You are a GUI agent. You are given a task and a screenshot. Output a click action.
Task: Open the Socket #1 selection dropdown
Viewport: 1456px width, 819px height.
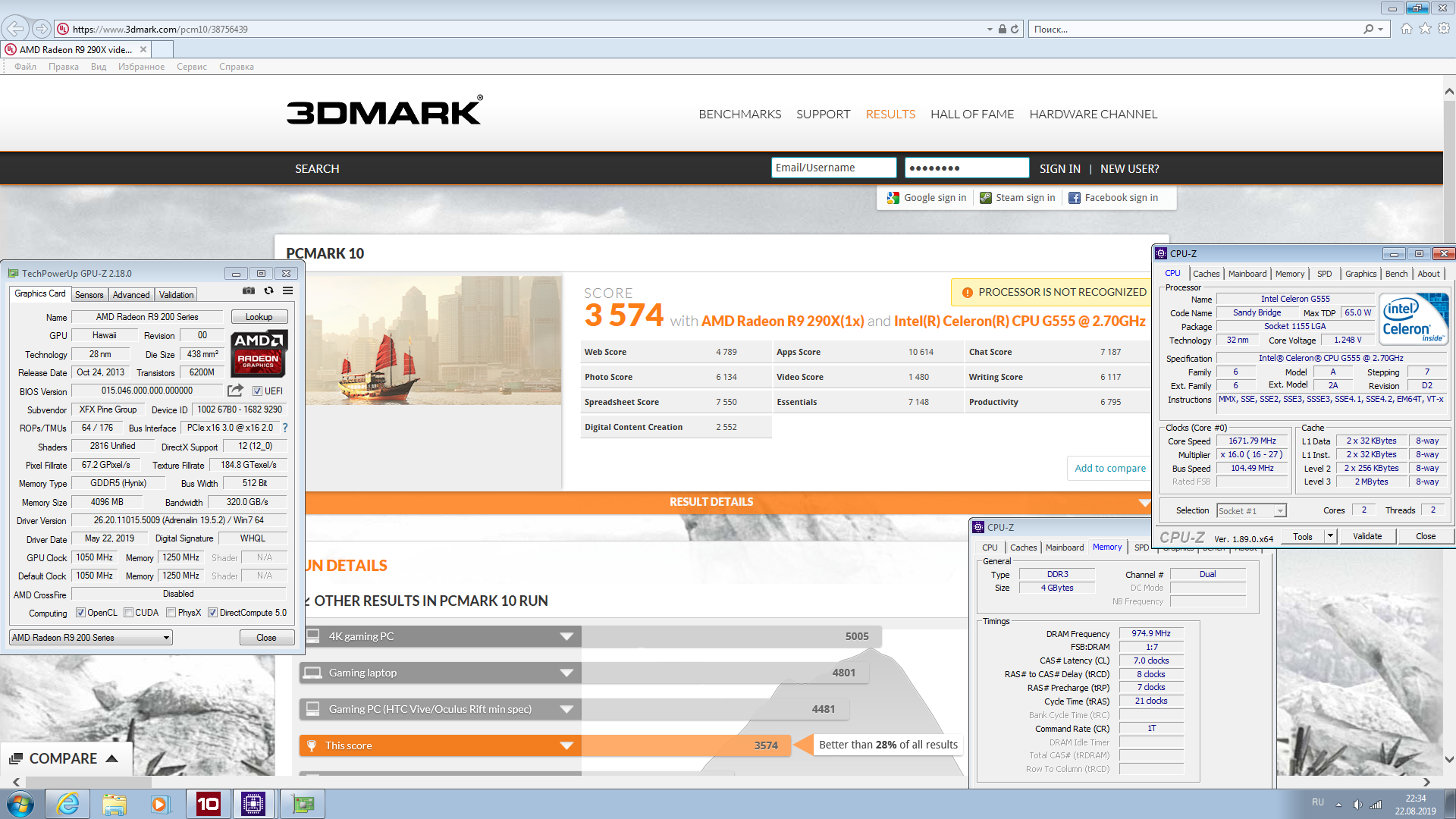tap(1252, 511)
